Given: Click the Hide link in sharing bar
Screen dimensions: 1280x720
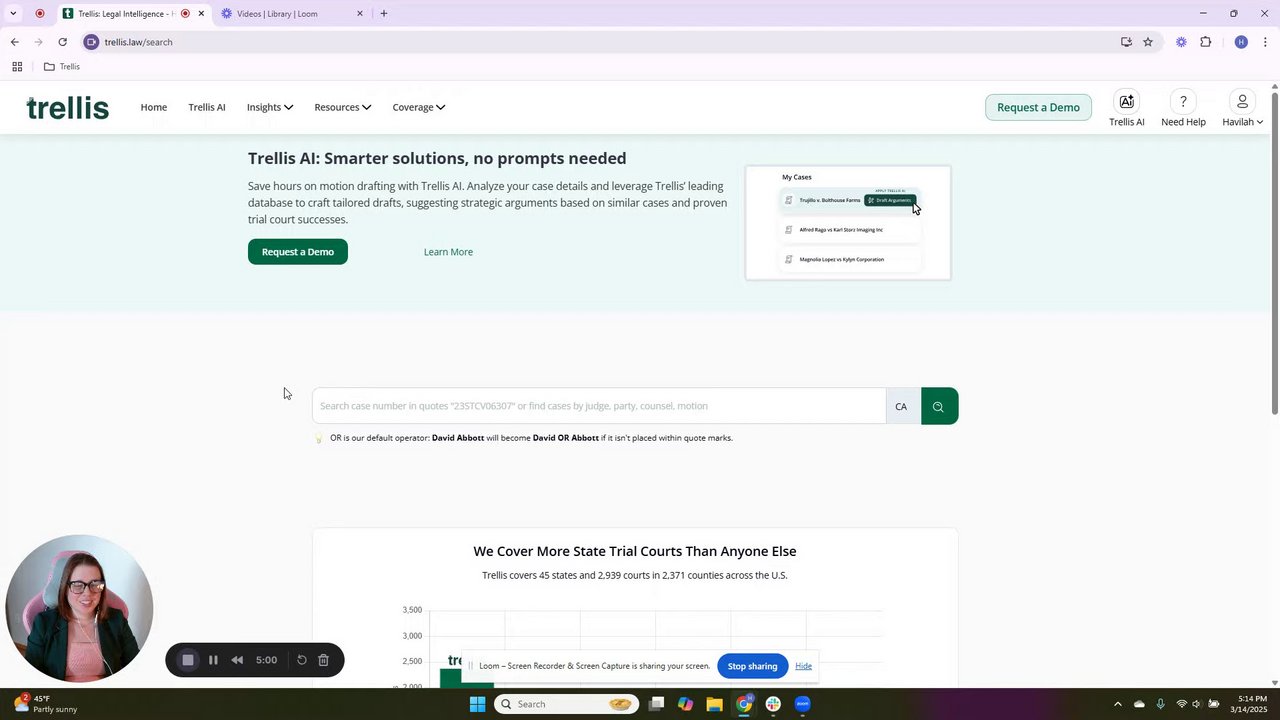Looking at the screenshot, I should pyautogui.click(x=803, y=666).
